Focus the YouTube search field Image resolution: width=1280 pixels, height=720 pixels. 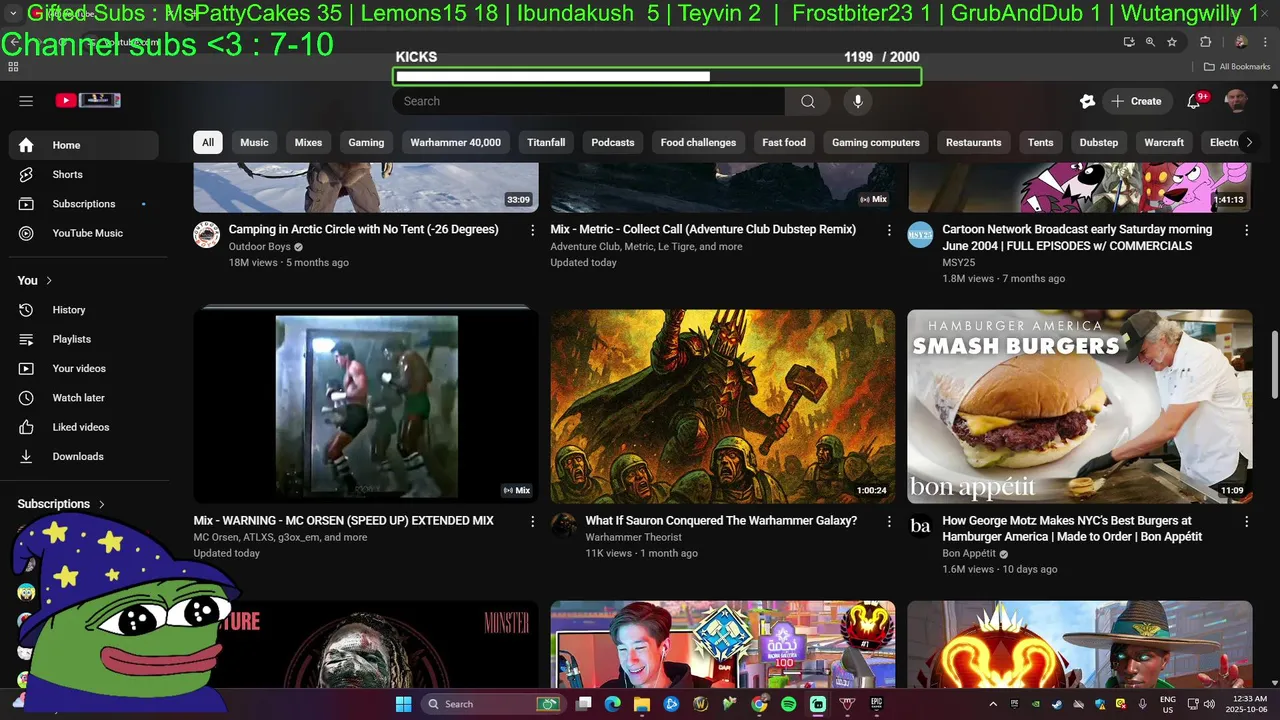coord(589,101)
